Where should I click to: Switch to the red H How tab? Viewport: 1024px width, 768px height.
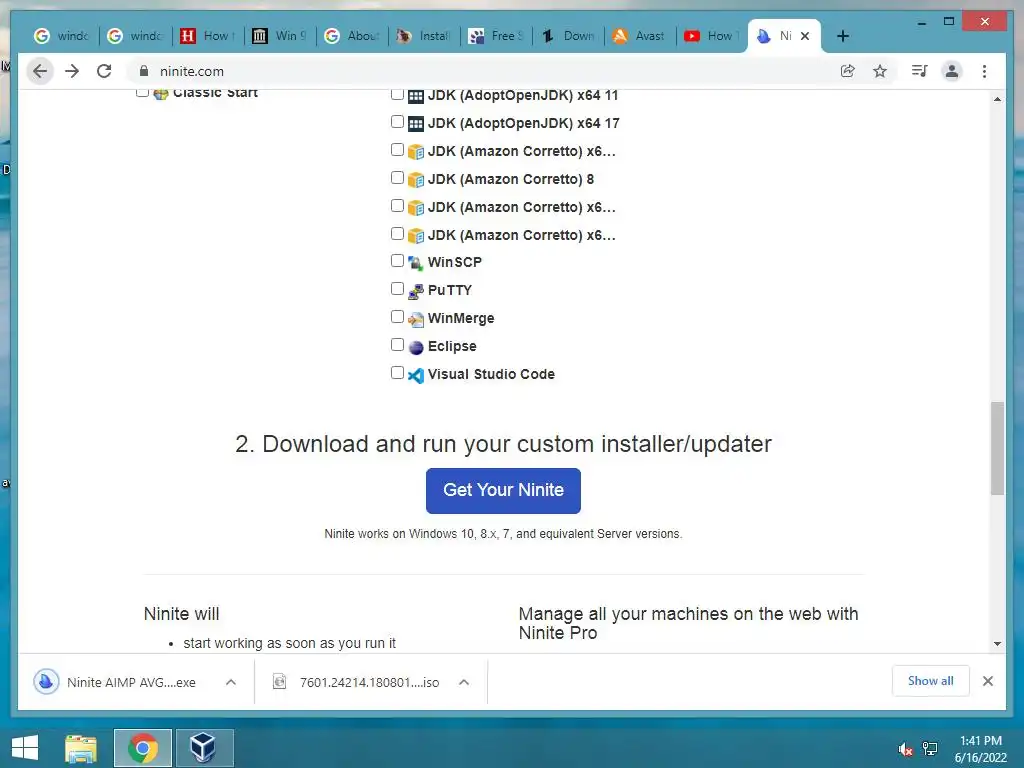pos(208,36)
